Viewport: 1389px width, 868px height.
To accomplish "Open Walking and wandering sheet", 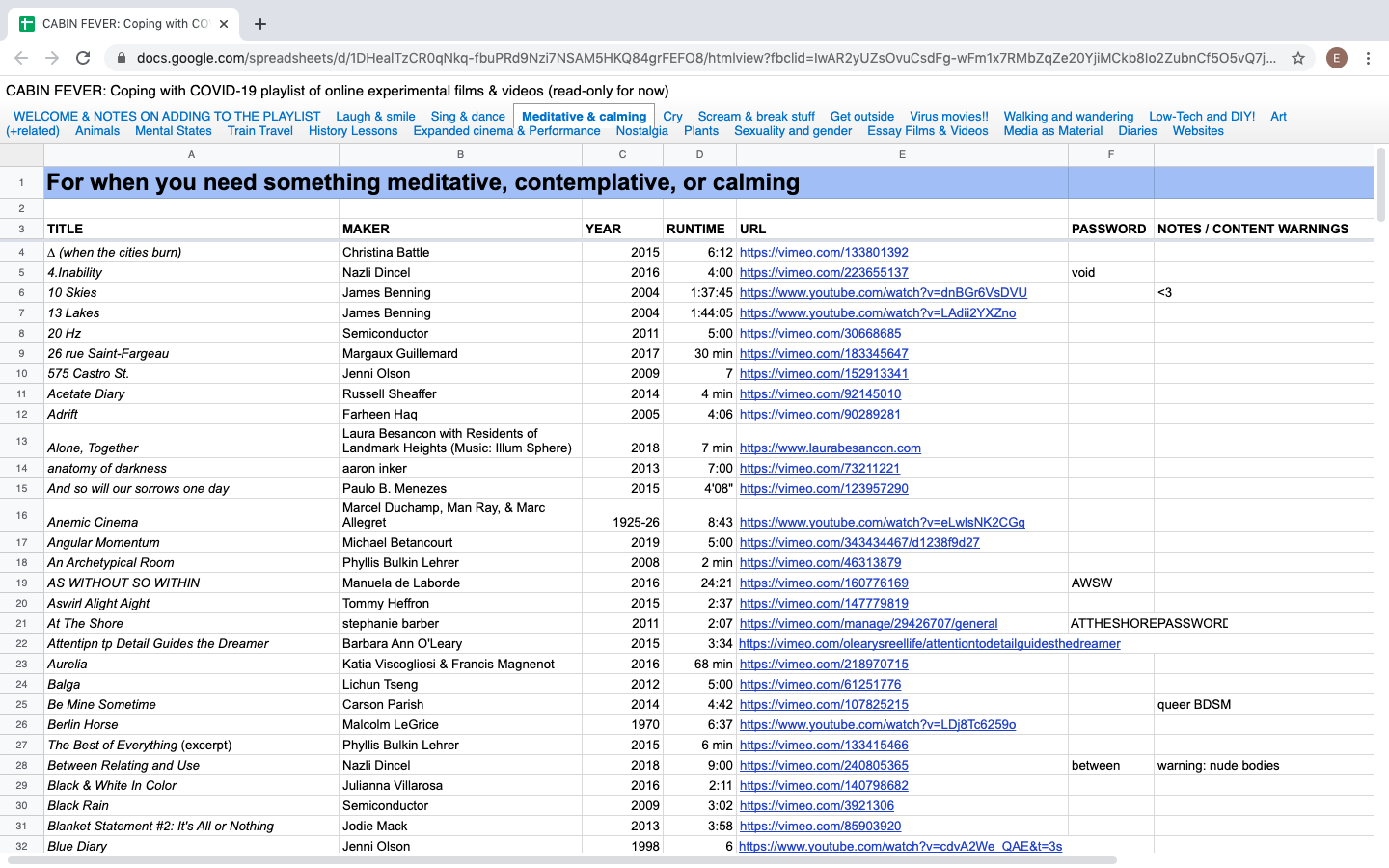I will pyautogui.click(x=1068, y=116).
